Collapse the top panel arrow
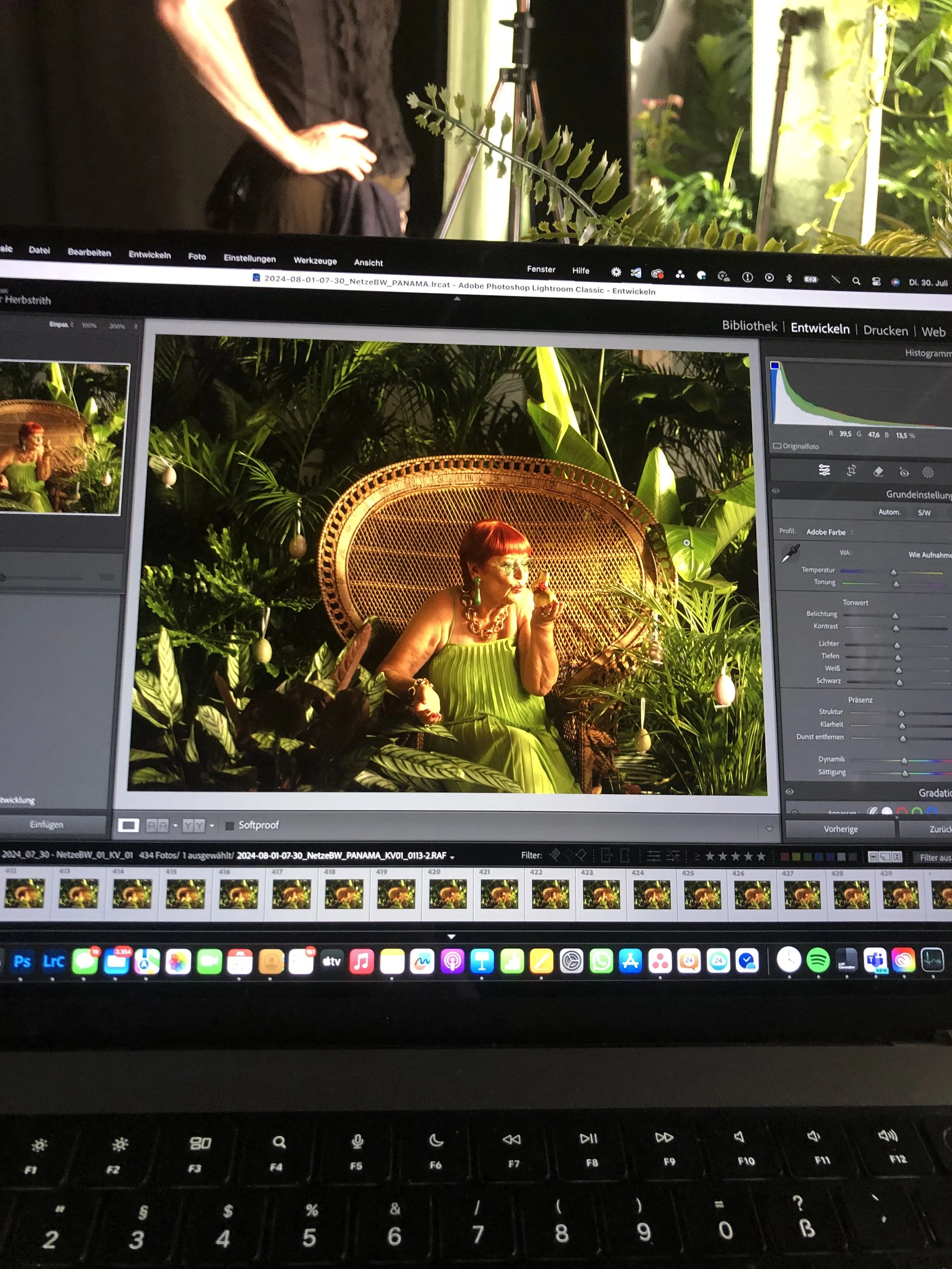952x1269 pixels. 457,299
